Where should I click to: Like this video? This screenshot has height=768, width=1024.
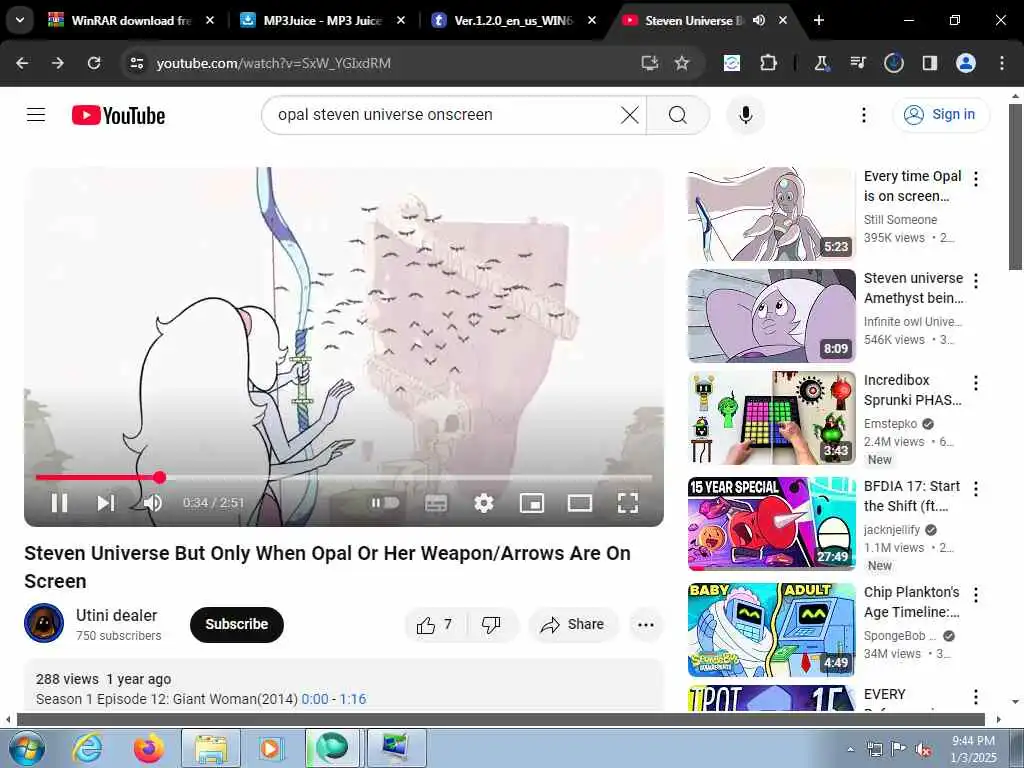[435, 625]
